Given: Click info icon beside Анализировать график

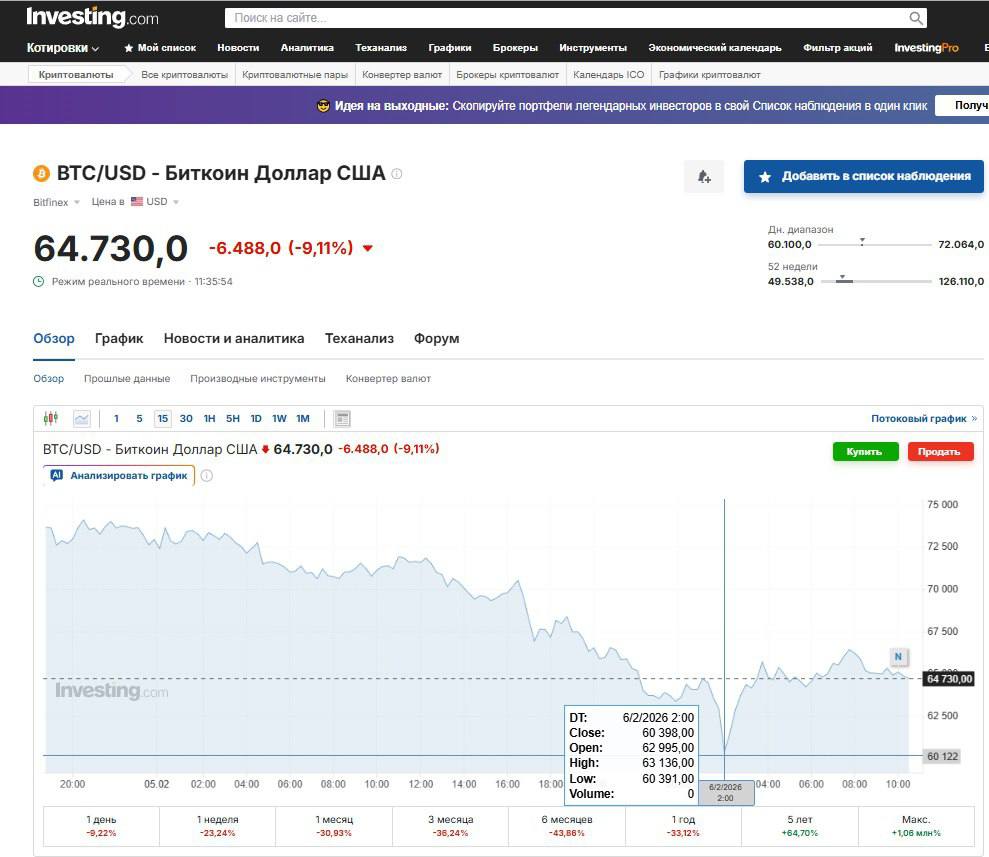Looking at the screenshot, I should point(207,476).
